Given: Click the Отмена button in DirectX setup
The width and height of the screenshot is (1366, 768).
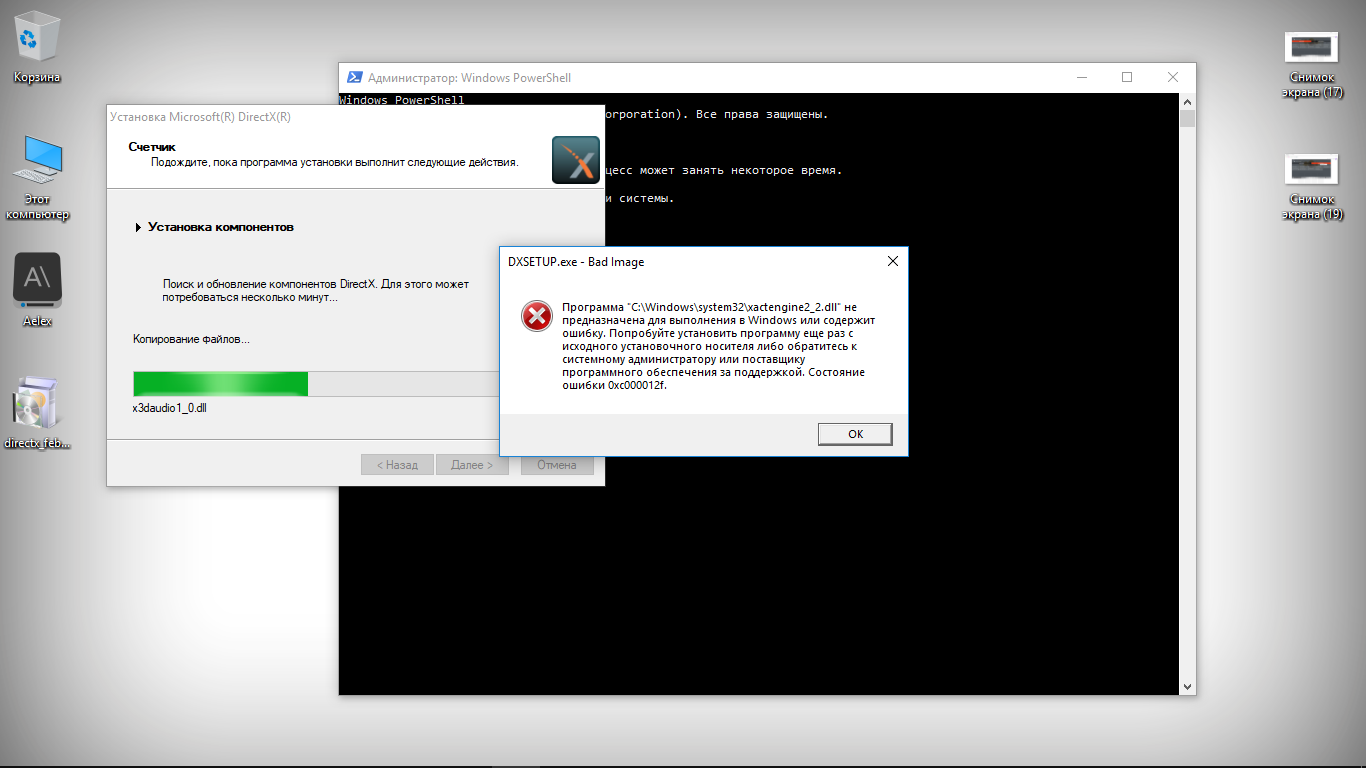Looking at the screenshot, I should [556, 465].
